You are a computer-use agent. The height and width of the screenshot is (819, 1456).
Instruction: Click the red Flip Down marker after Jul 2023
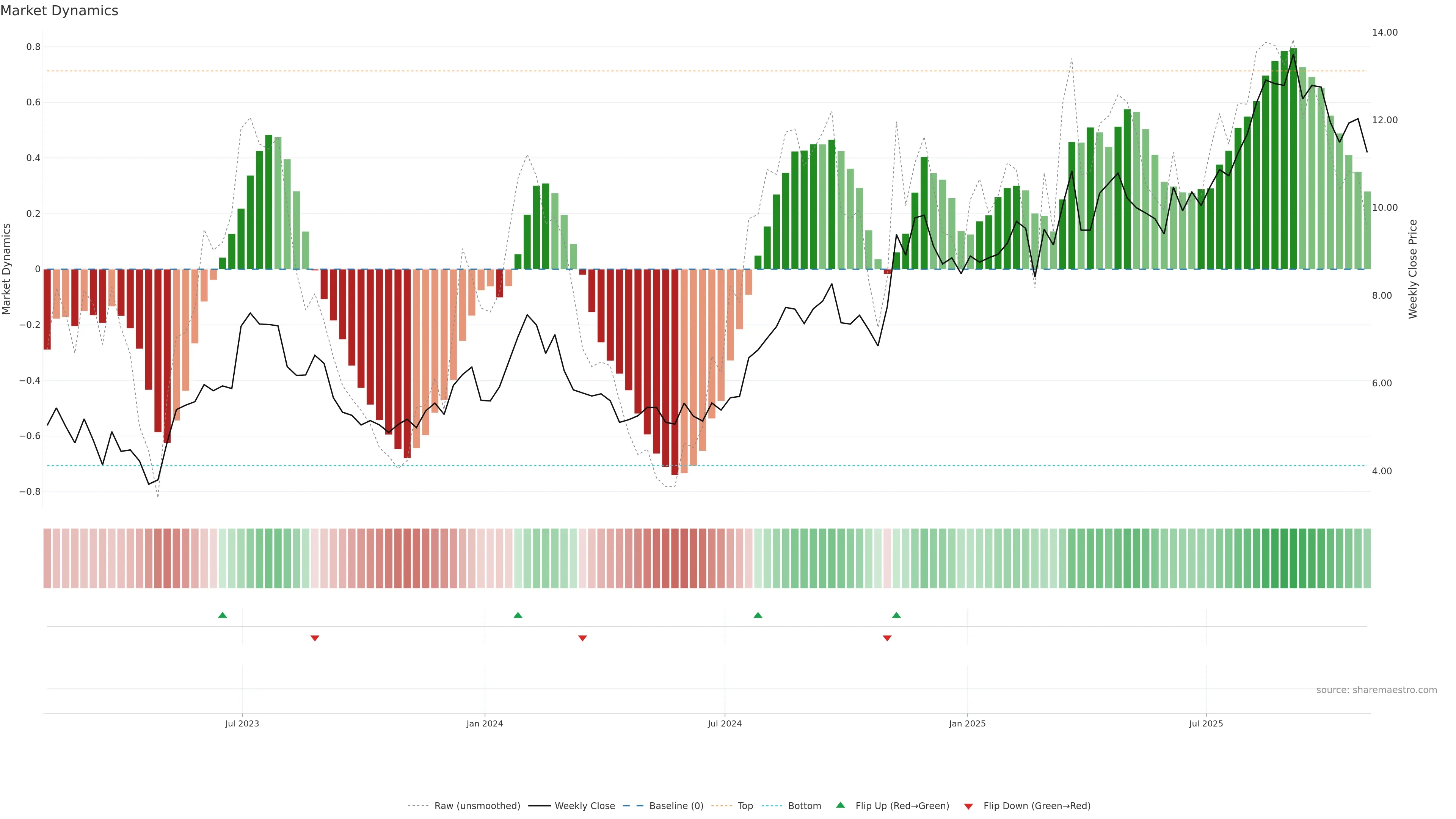tap(315, 638)
